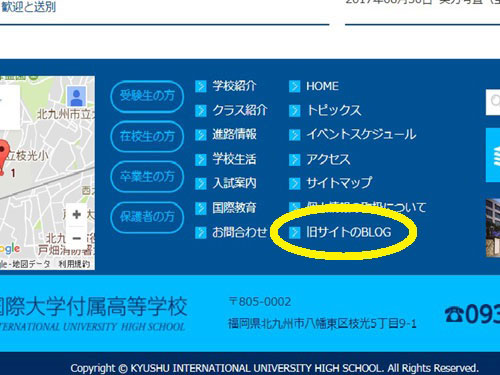500x375 pixels.
Task: Click the map zoom out minus icon
Action: 77,238
